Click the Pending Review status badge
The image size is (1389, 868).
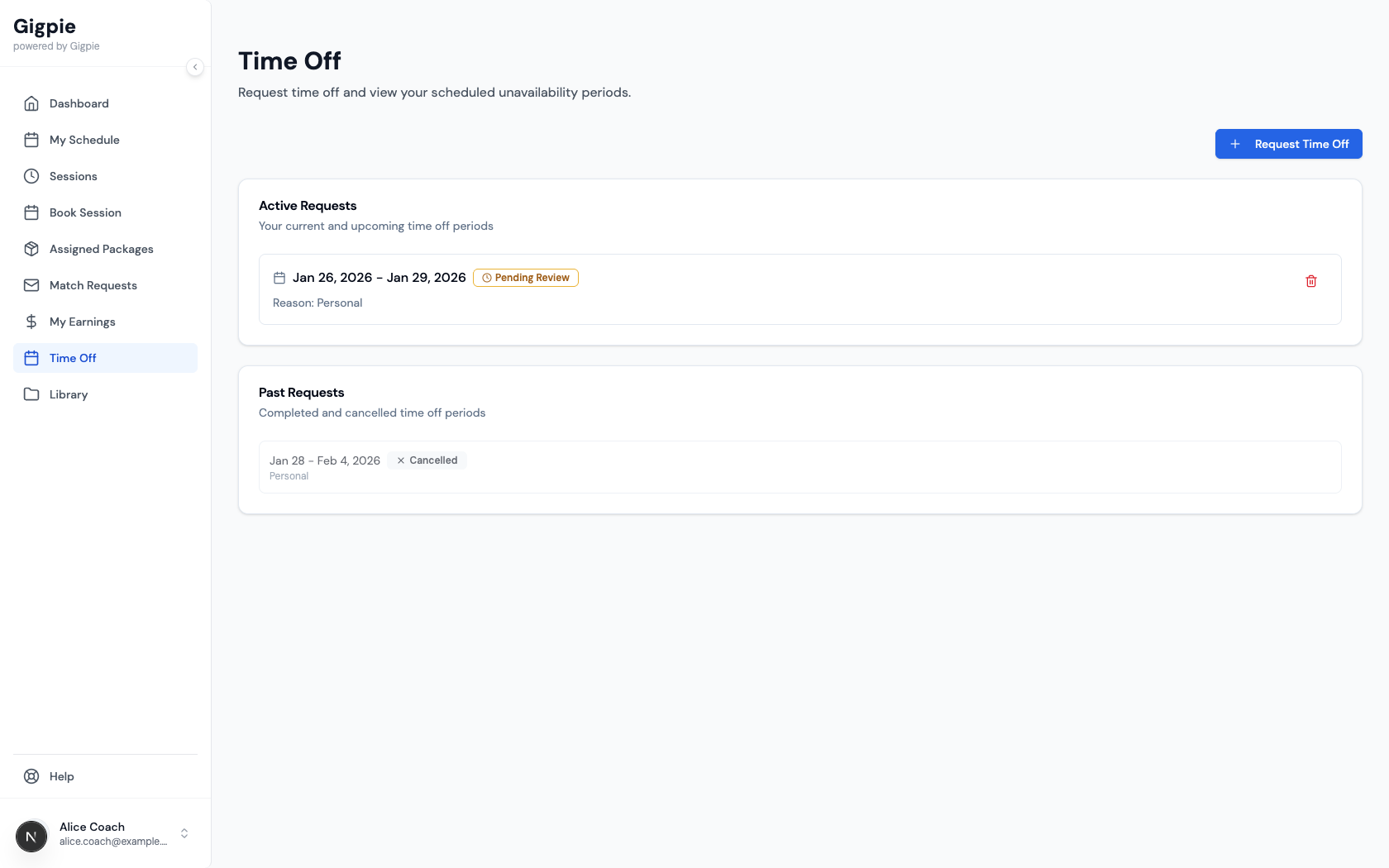tap(525, 278)
